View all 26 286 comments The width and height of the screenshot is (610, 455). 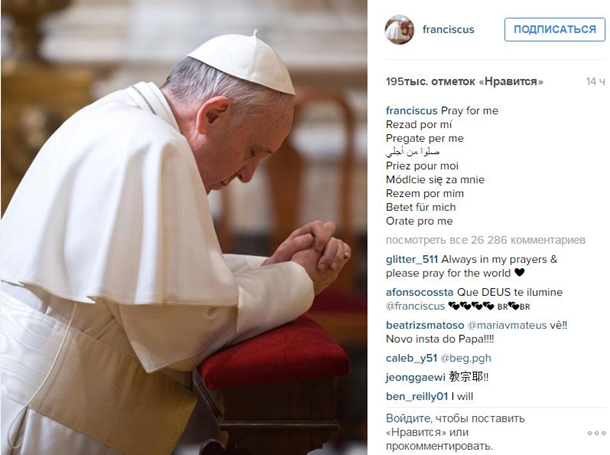click(486, 240)
